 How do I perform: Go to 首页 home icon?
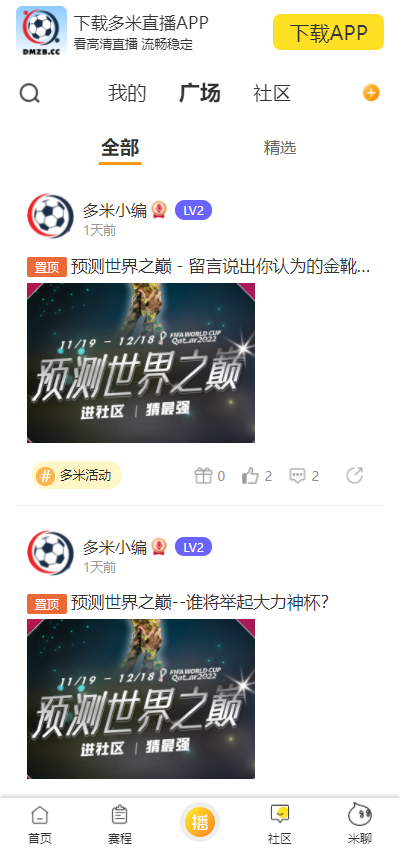(x=40, y=824)
